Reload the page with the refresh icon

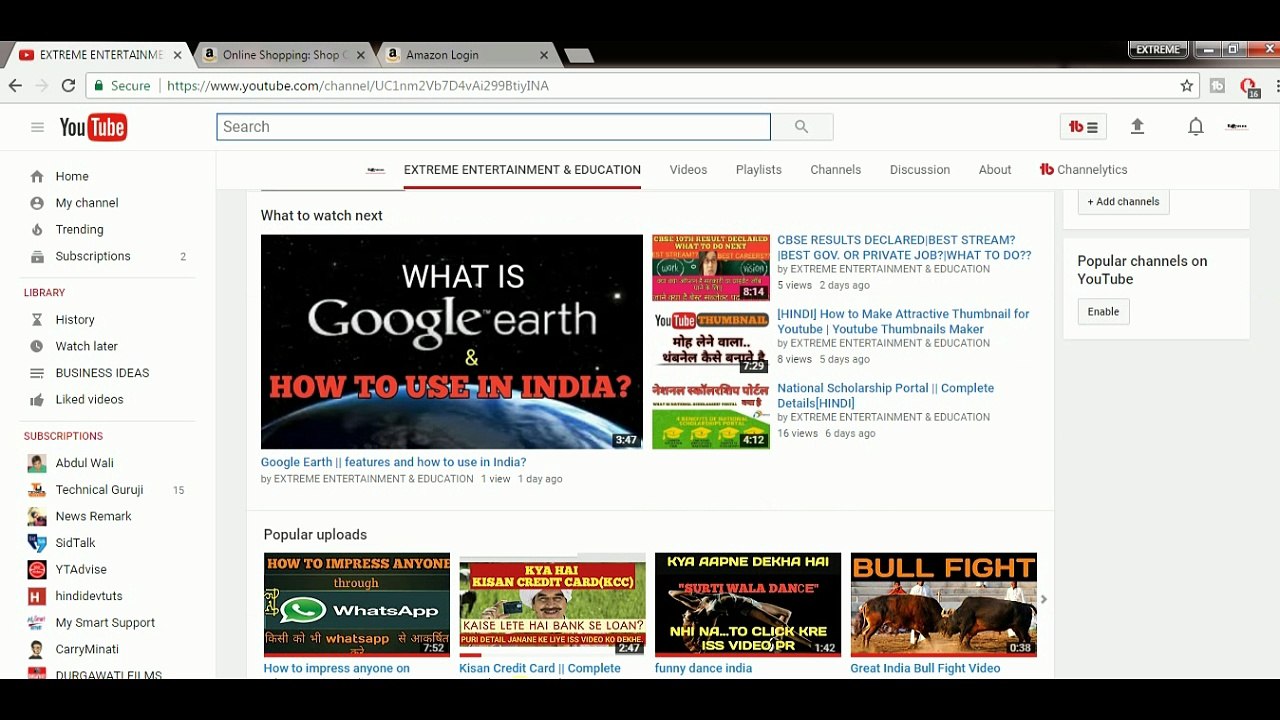[68, 86]
